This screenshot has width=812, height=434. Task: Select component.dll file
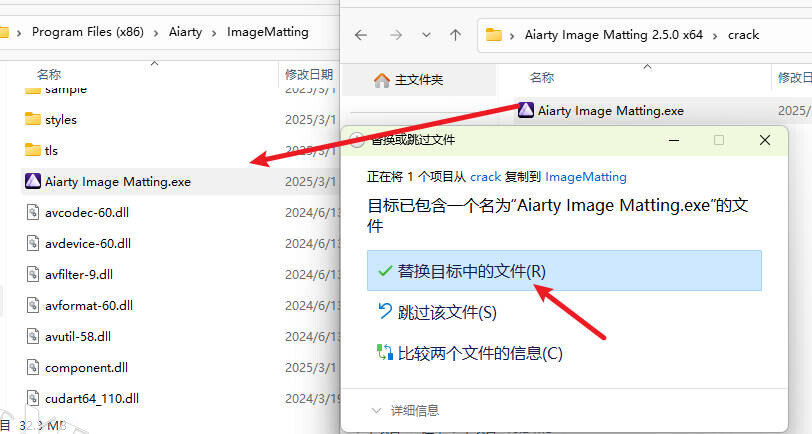[86, 368]
